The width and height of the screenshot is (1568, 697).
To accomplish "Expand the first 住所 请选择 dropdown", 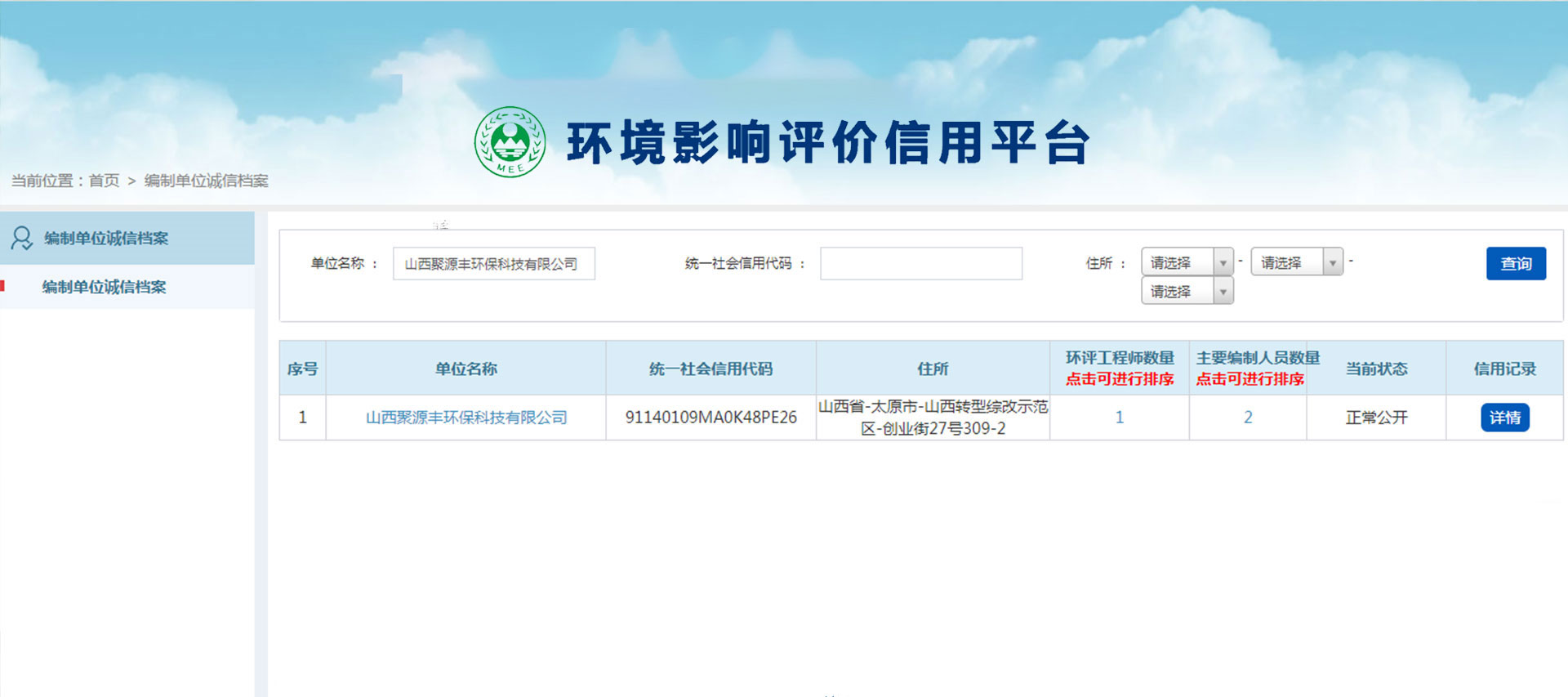I will click(x=1186, y=262).
